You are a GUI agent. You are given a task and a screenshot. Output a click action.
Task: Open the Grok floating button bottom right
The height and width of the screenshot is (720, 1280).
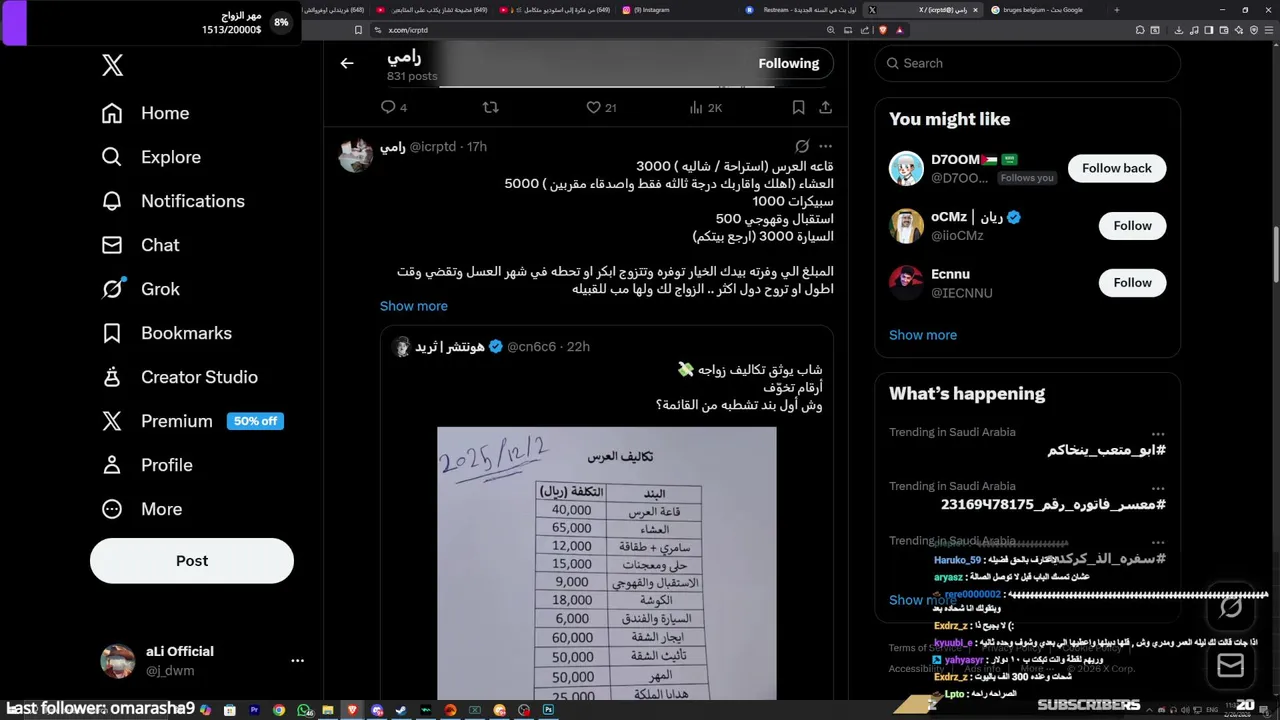[x=1231, y=607]
